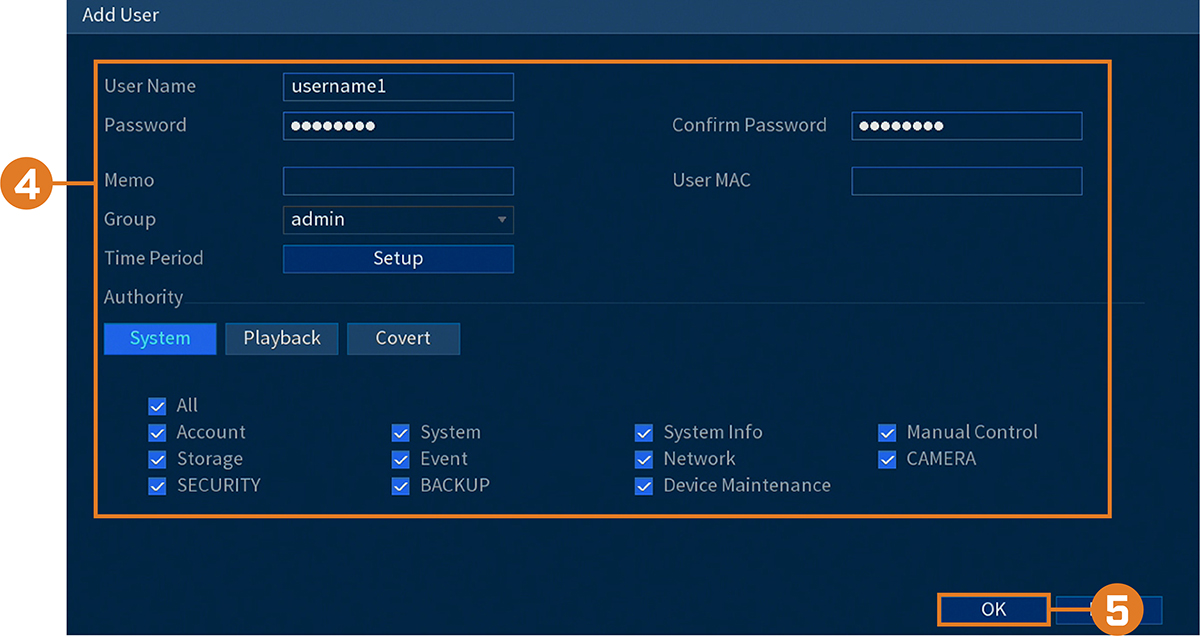Uncheck the Event permission checkbox
The image size is (1200, 643).
400,460
